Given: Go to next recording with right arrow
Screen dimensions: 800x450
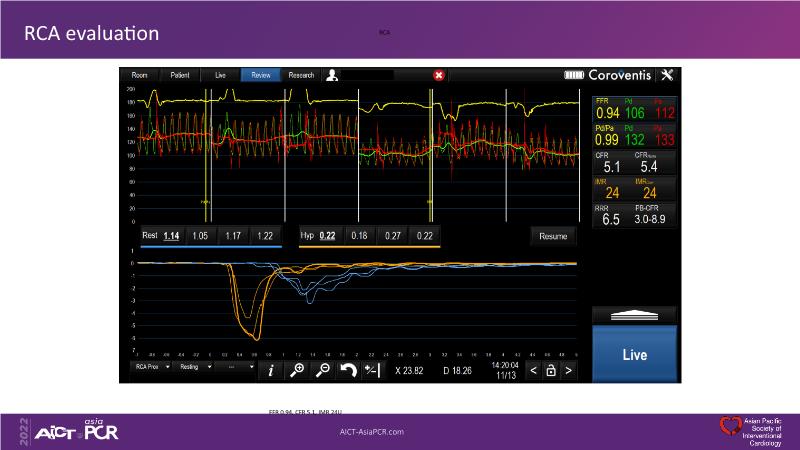Looking at the screenshot, I should (x=569, y=370).
